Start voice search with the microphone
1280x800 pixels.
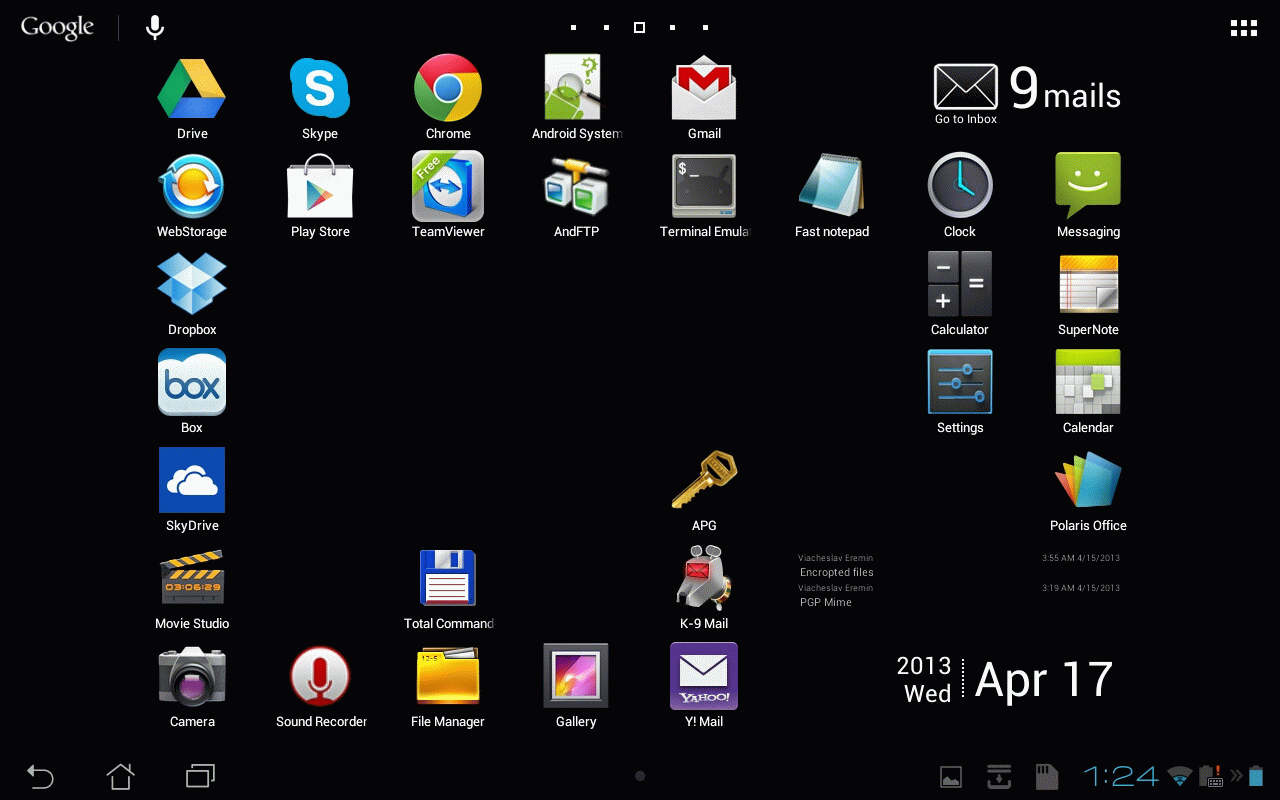[x=155, y=28]
